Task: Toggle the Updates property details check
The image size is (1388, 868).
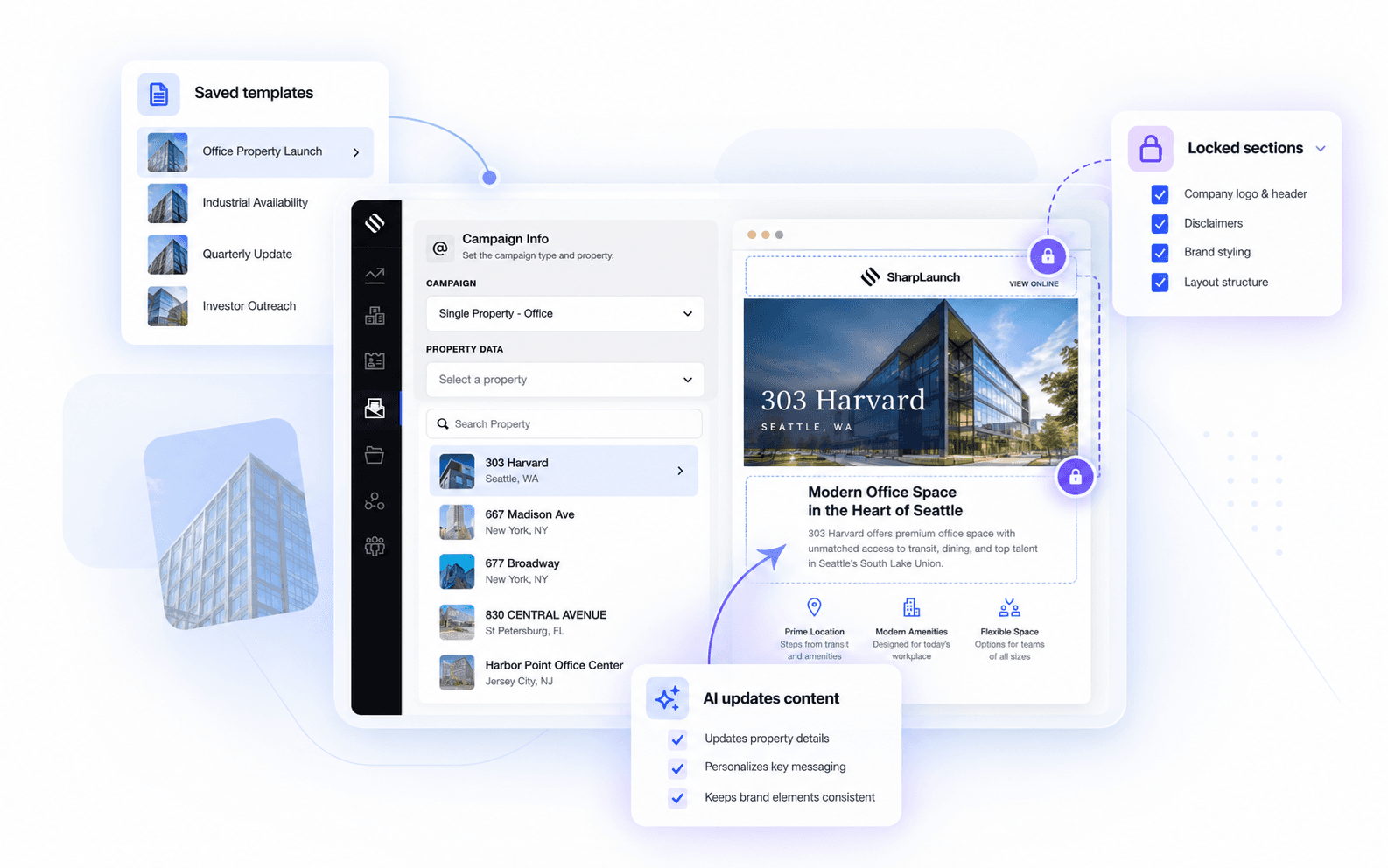Action: [677, 739]
